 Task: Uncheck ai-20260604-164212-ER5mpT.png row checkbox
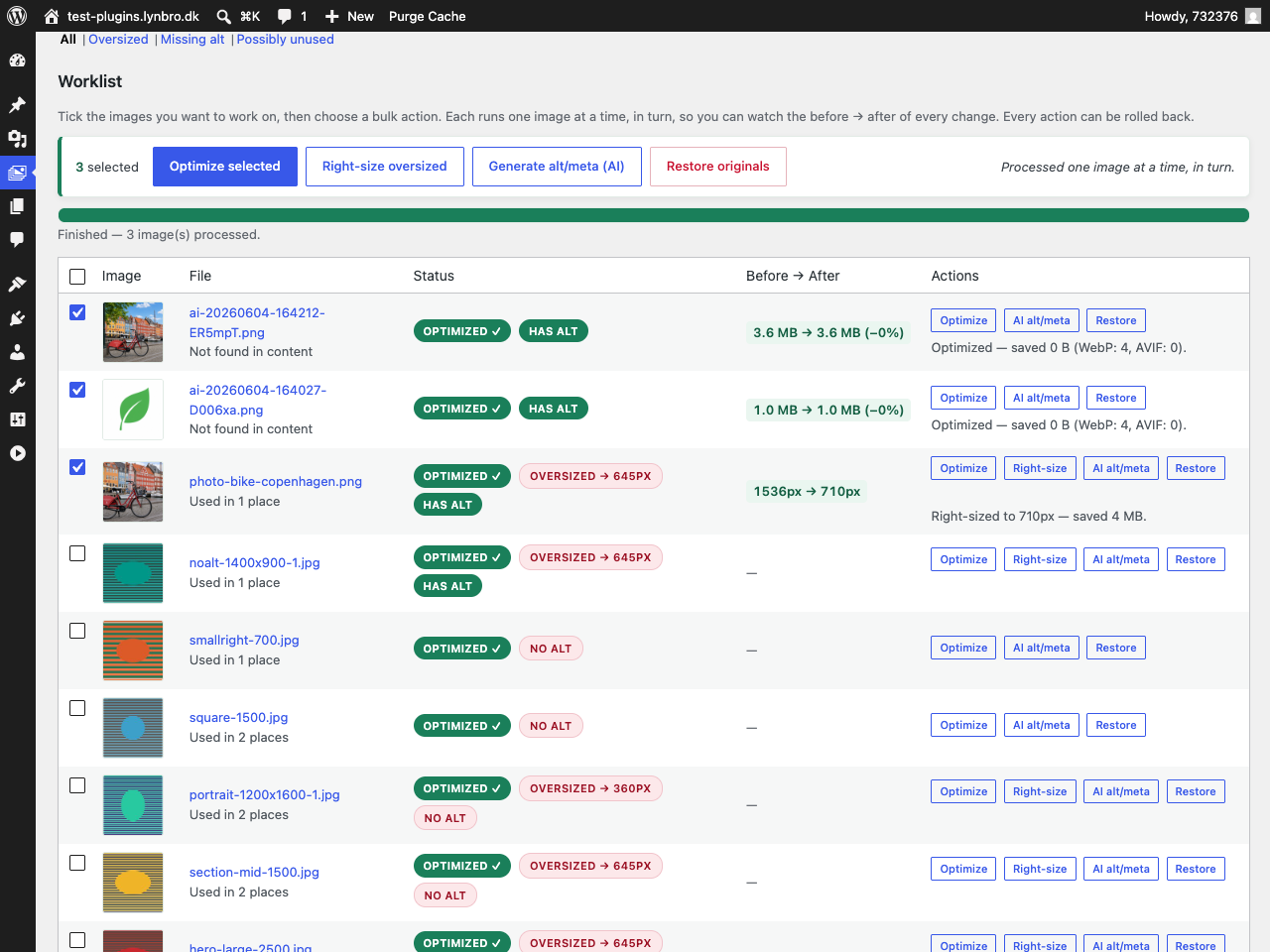click(x=77, y=312)
